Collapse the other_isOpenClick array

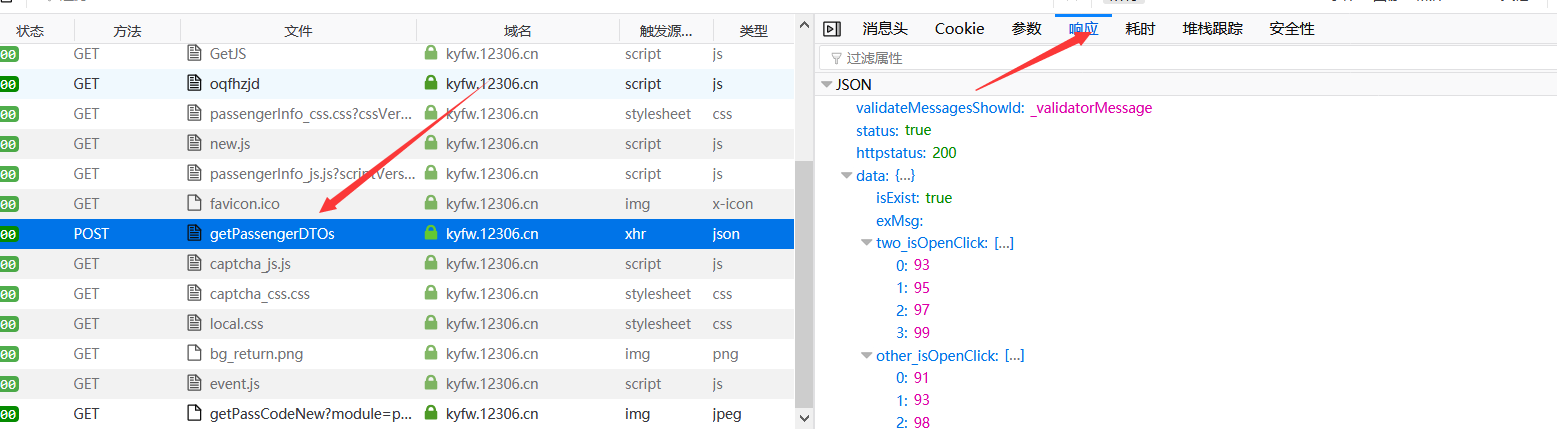click(x=866, y=355)
